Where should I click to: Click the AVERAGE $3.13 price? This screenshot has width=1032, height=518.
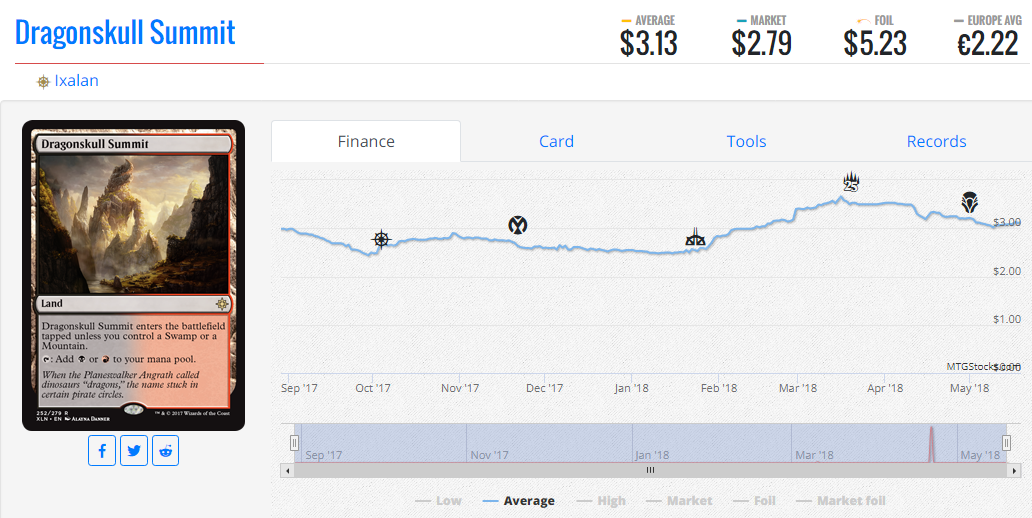[648, 37]
